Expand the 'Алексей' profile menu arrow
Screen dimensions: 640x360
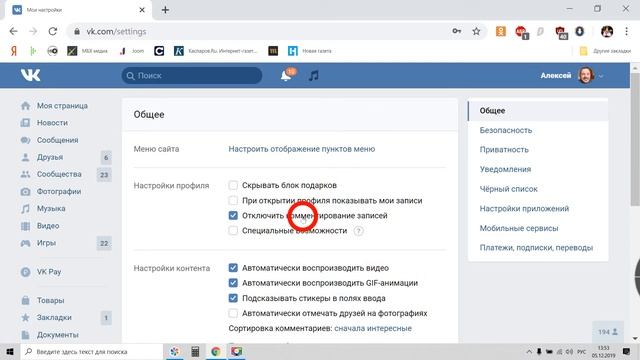click(x=601, y=76)
